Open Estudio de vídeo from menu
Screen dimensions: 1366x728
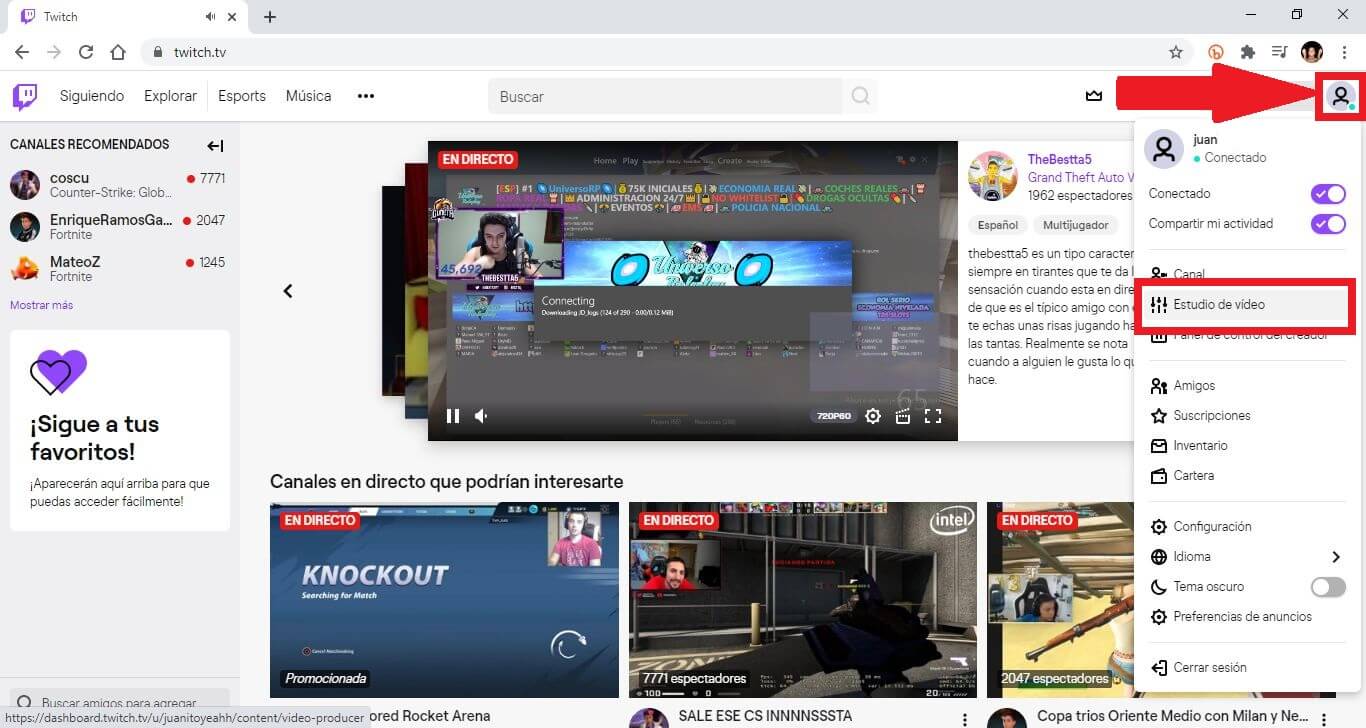point(1246,304)
